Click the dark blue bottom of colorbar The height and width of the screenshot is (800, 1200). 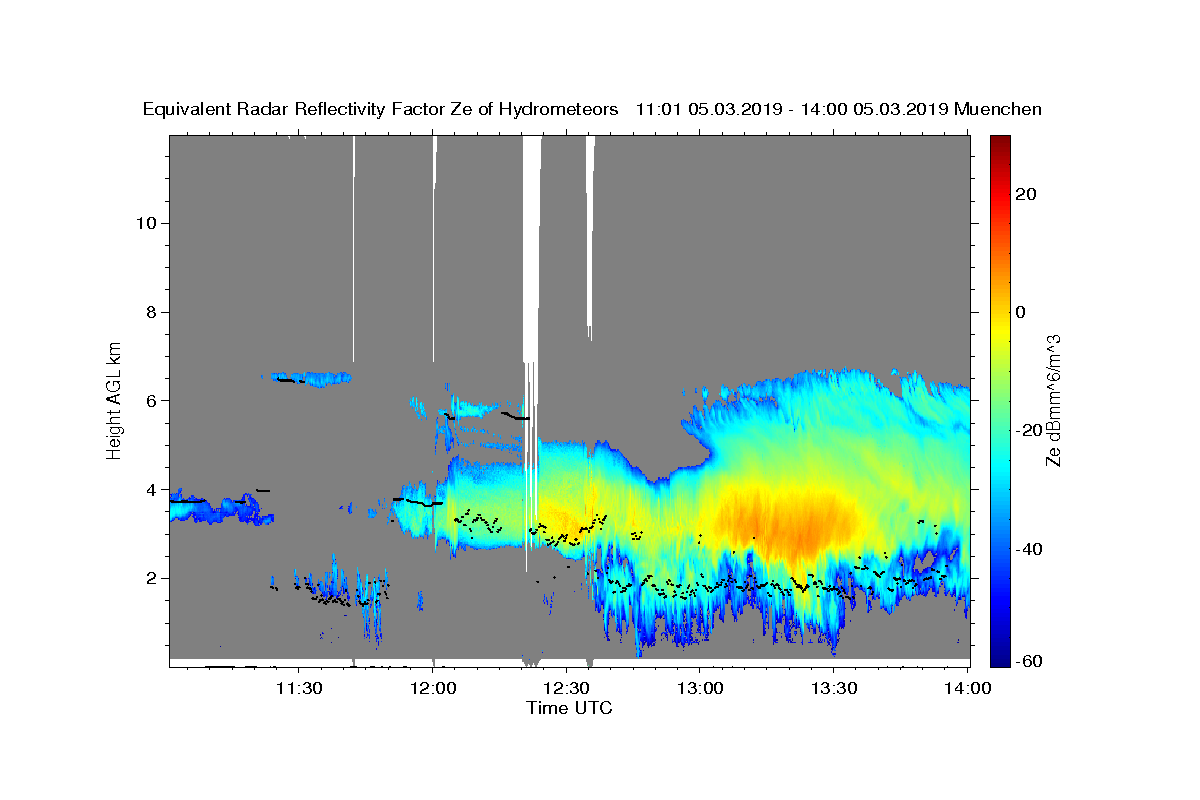[x=999, y=656]
